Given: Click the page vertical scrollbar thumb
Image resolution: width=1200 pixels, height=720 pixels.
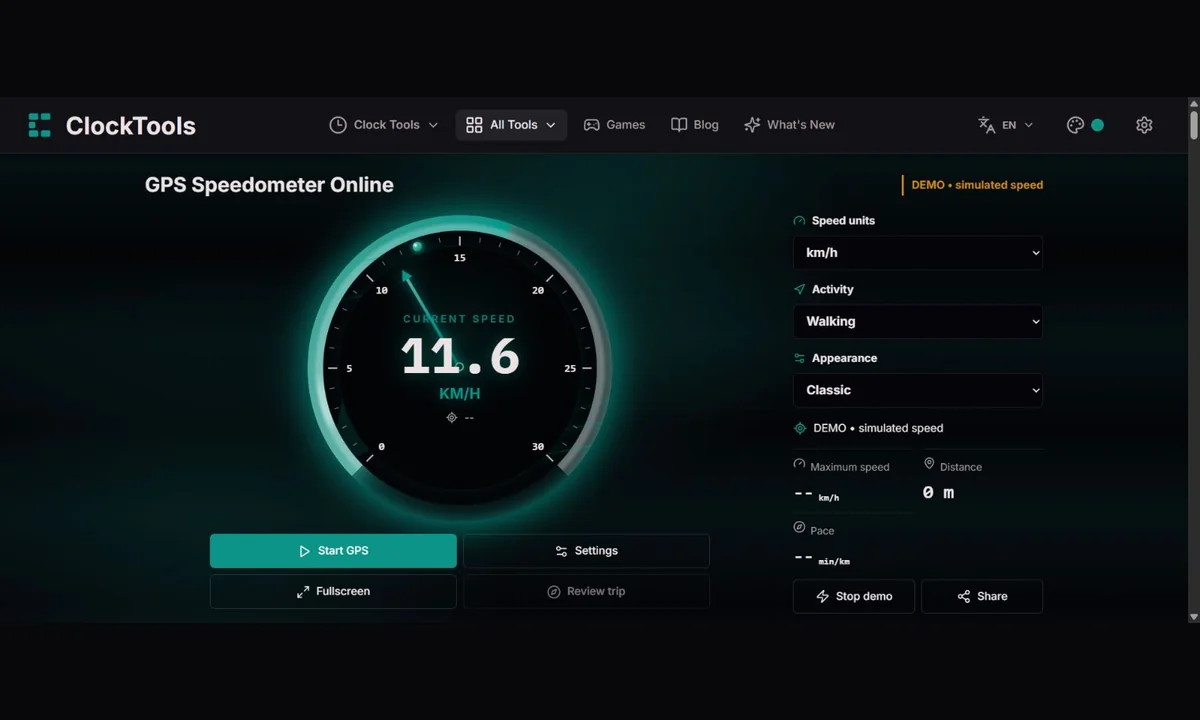Looking at the screenshot, I should coord(1193,125).
